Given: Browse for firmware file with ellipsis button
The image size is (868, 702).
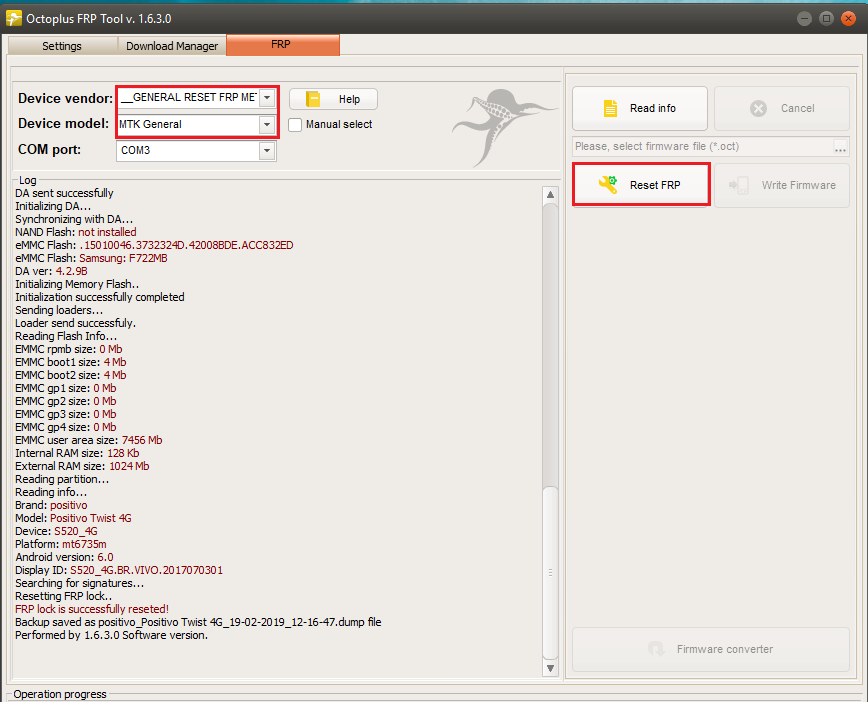Looking at the screenshot, I should [x=840, y=147].
